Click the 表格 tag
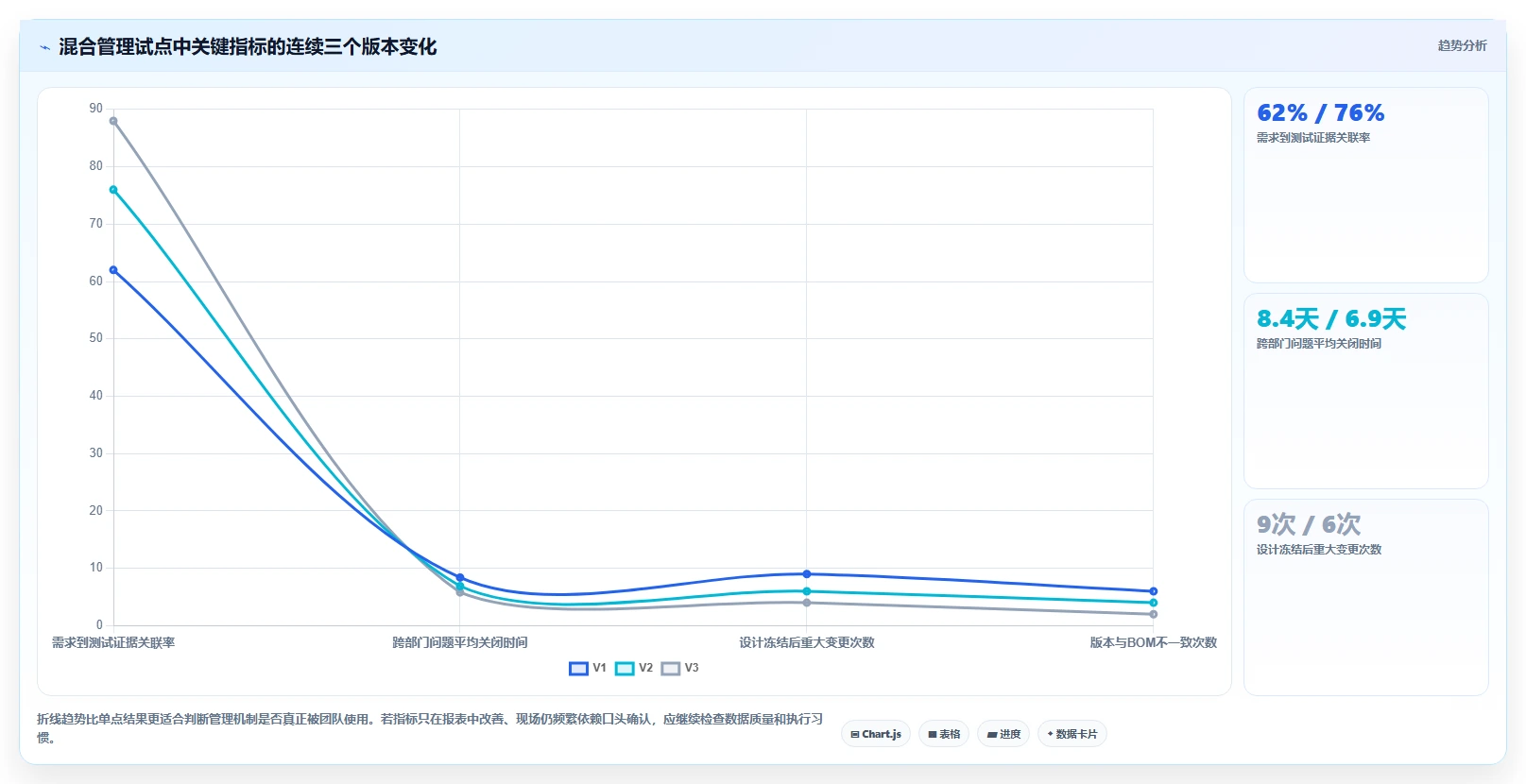 tap(944, 734)
